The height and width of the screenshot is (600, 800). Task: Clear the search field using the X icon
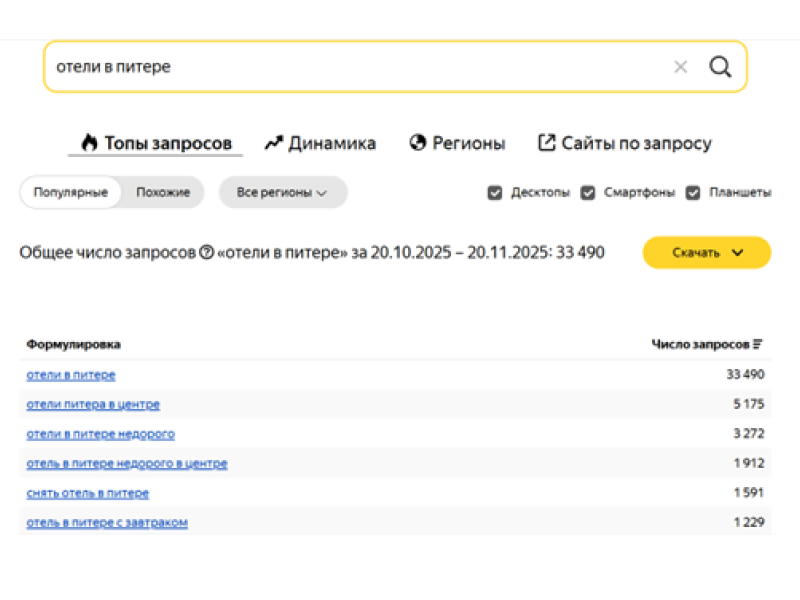point(681,66)
